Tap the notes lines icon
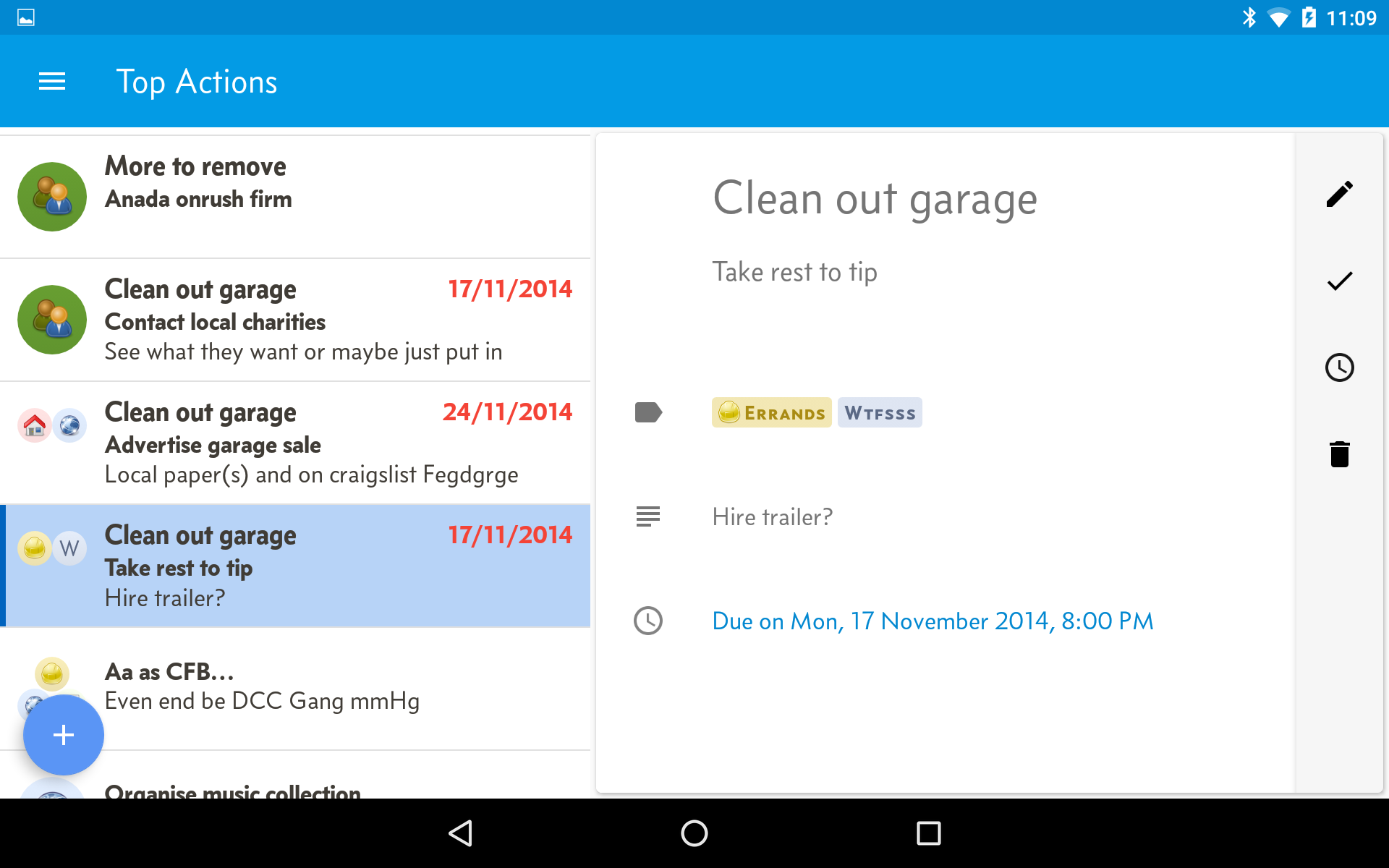This screenshot has height=868, width=1389. [648, 516]
